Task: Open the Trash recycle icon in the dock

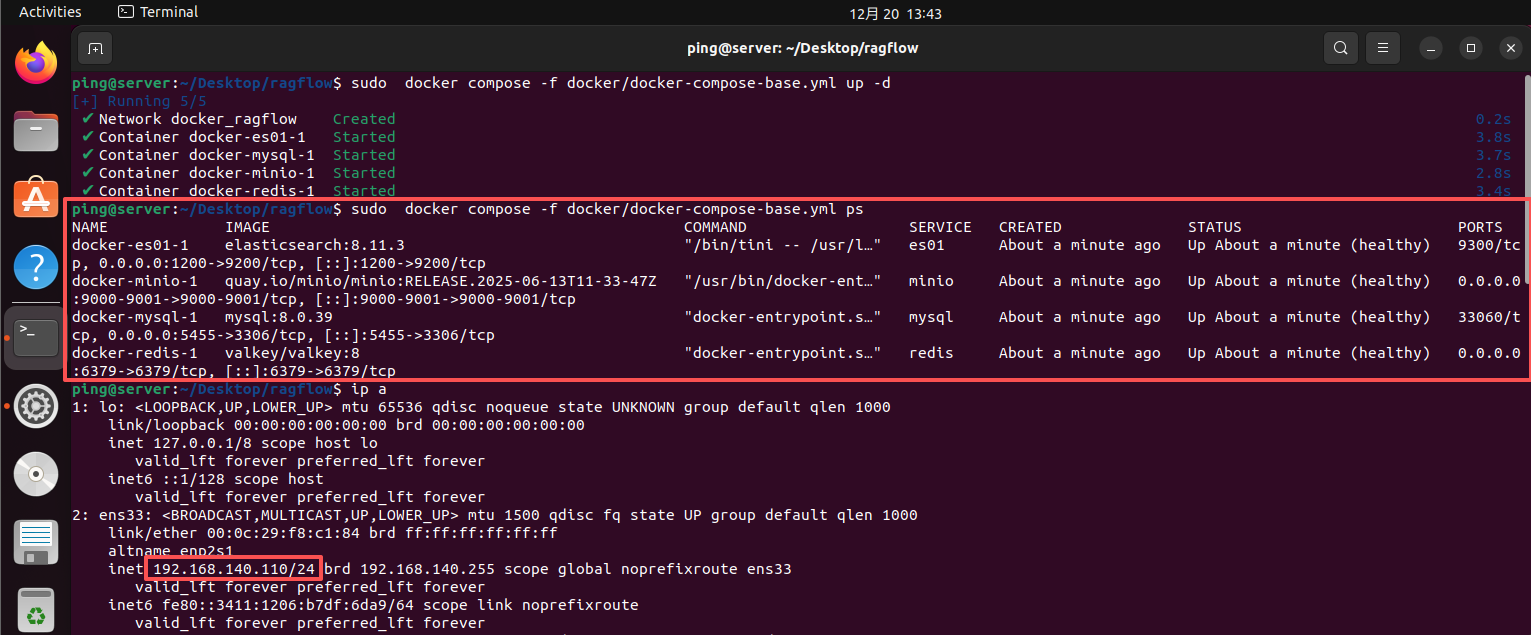Action: point(35,608)
